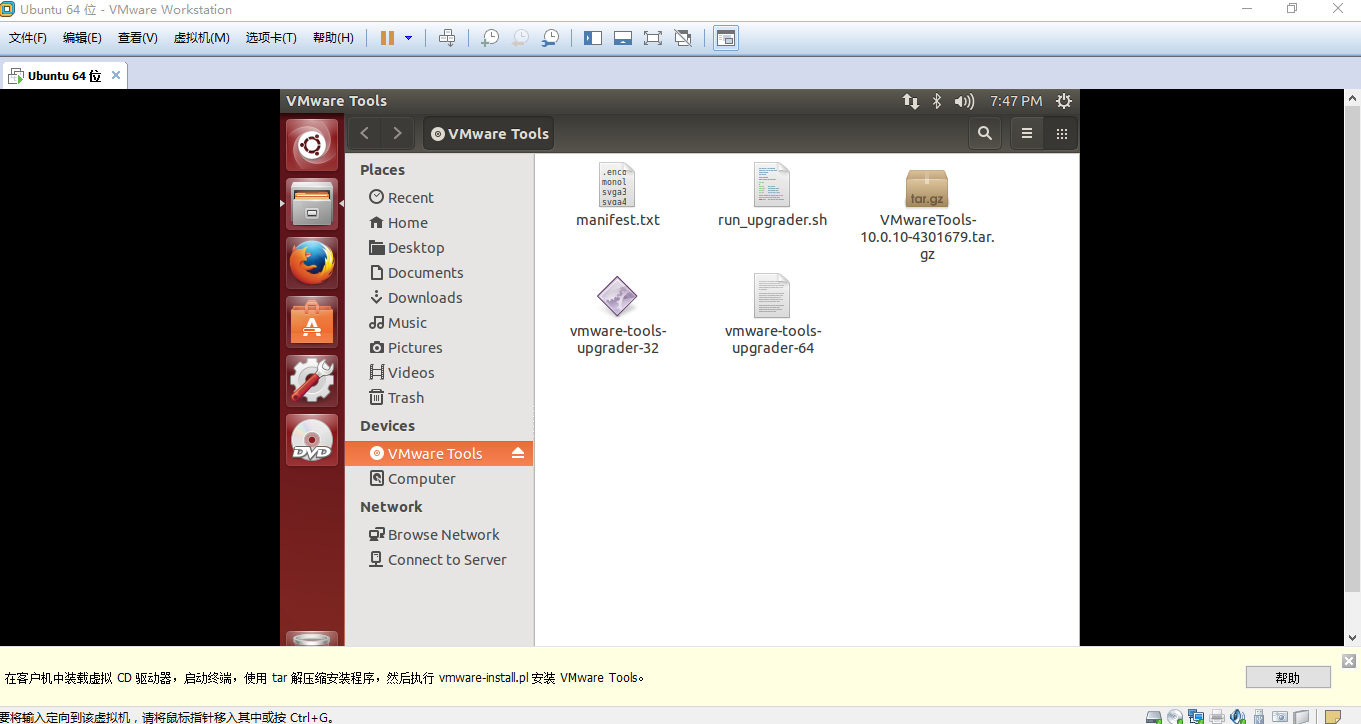Go back in file manager
Screen dimensions: 1361x724
[x=365, y=133]
